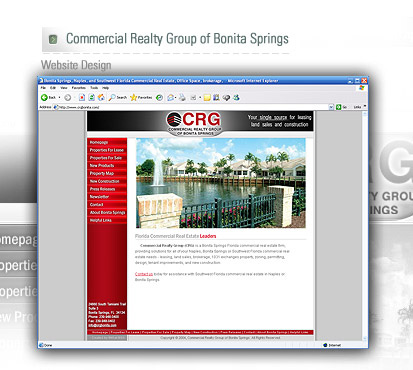Click the Done status icon
This screenshot has height=370, width=413.
coord(41,345)
